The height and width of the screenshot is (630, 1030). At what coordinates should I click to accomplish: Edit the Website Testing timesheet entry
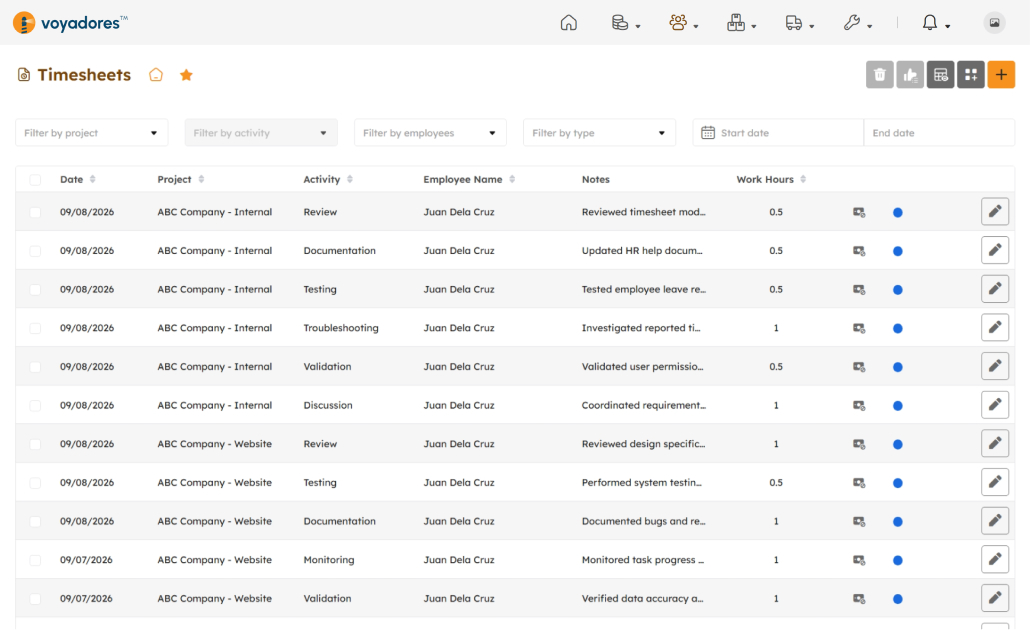995,482
